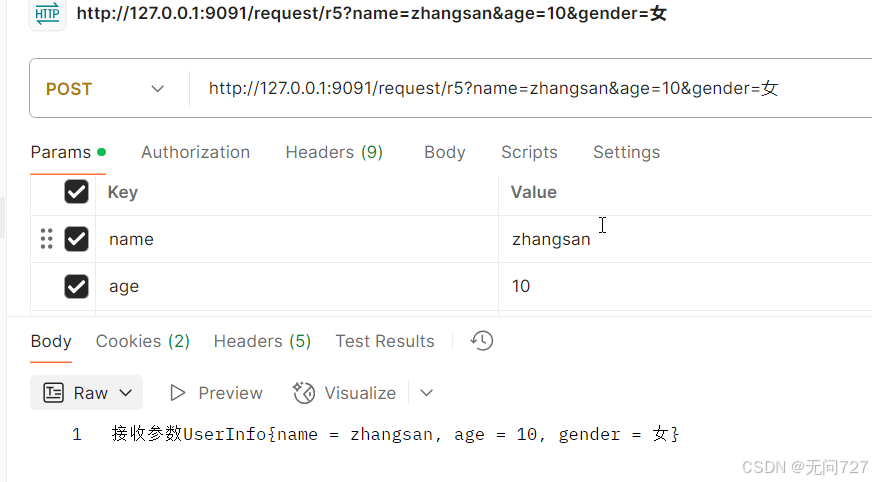Open the request Headers (9) tab
The image size is (872, 482).
[x=334, y=152]
